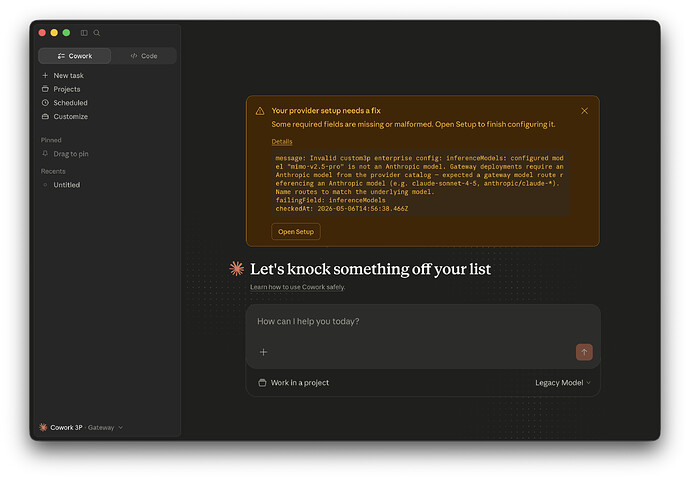
Task: Click the Customize toolbox icon
Action: 45,117
